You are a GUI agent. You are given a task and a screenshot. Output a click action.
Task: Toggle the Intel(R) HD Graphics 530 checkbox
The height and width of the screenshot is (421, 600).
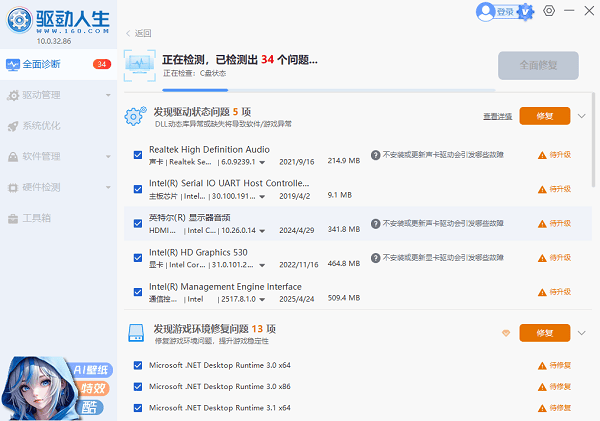[138, 258]
